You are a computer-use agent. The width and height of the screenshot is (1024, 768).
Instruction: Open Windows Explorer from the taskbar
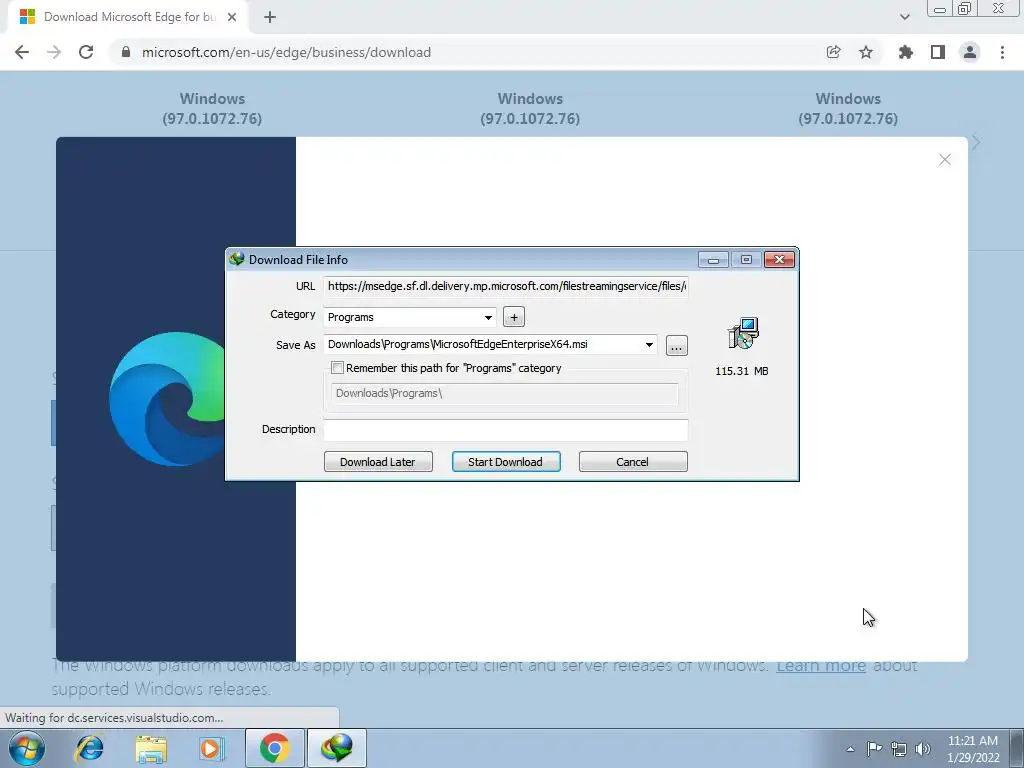click(151, 749)
